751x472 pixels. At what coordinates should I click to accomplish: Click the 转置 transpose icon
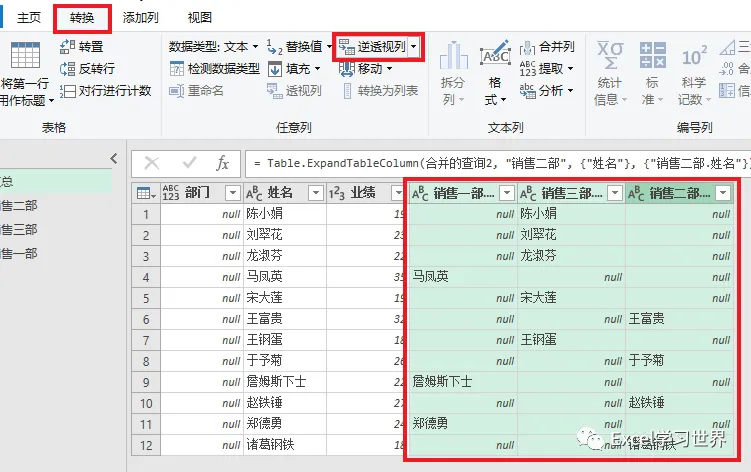67,46
